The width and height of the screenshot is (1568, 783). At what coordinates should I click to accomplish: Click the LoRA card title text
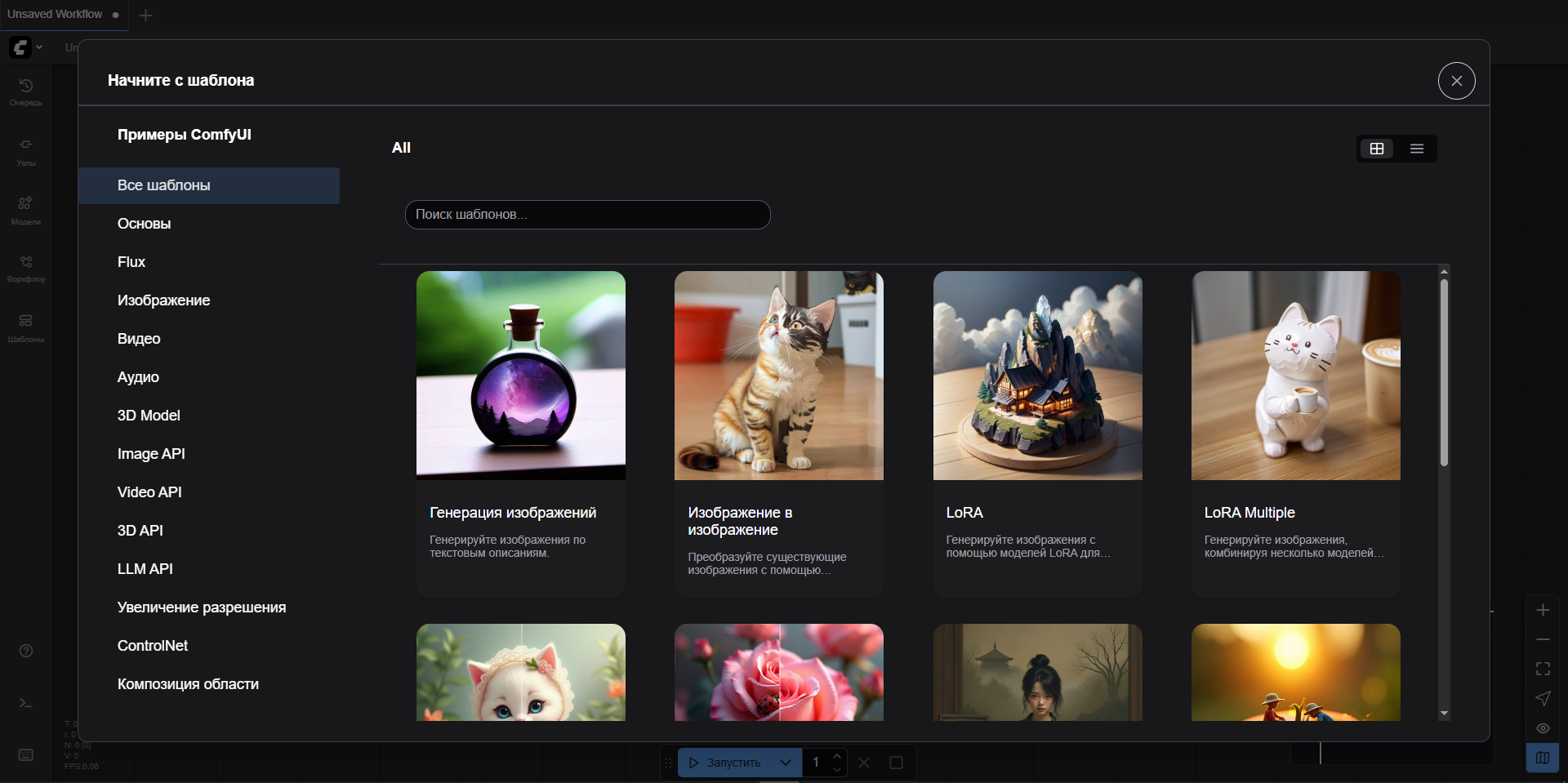[x=964, y=513]
